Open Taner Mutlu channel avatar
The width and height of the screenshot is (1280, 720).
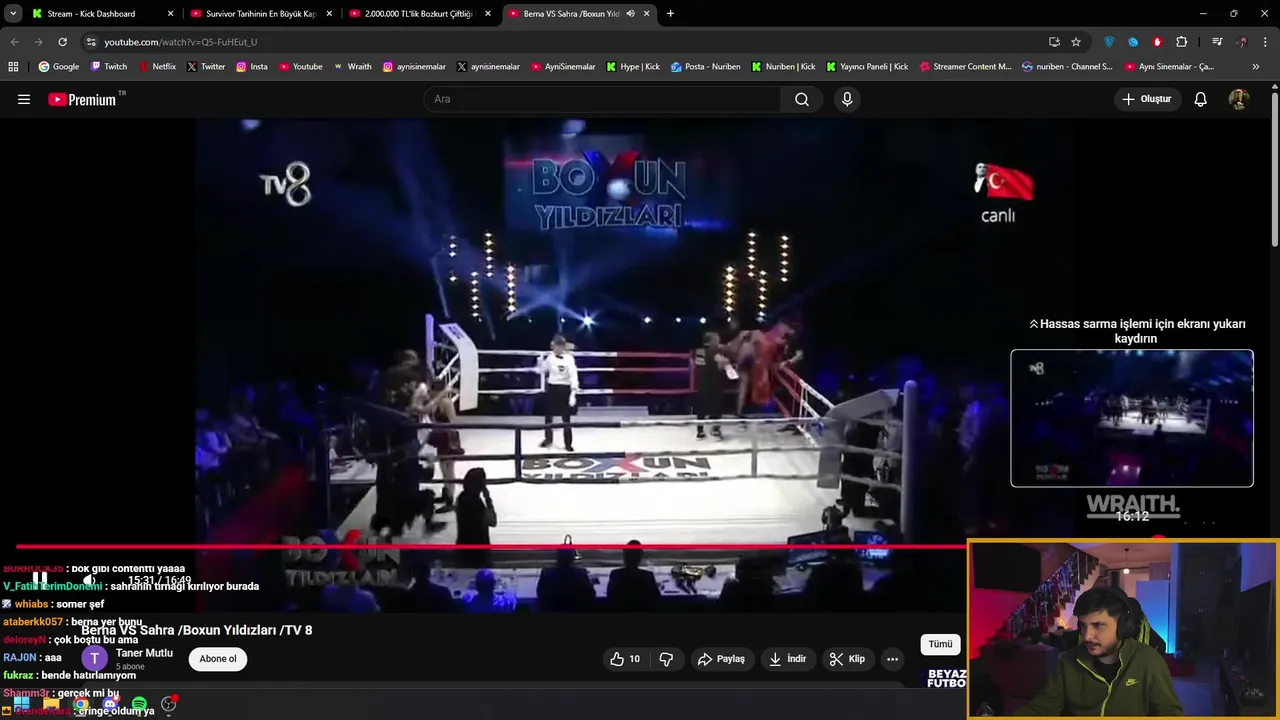coord(94,658)
